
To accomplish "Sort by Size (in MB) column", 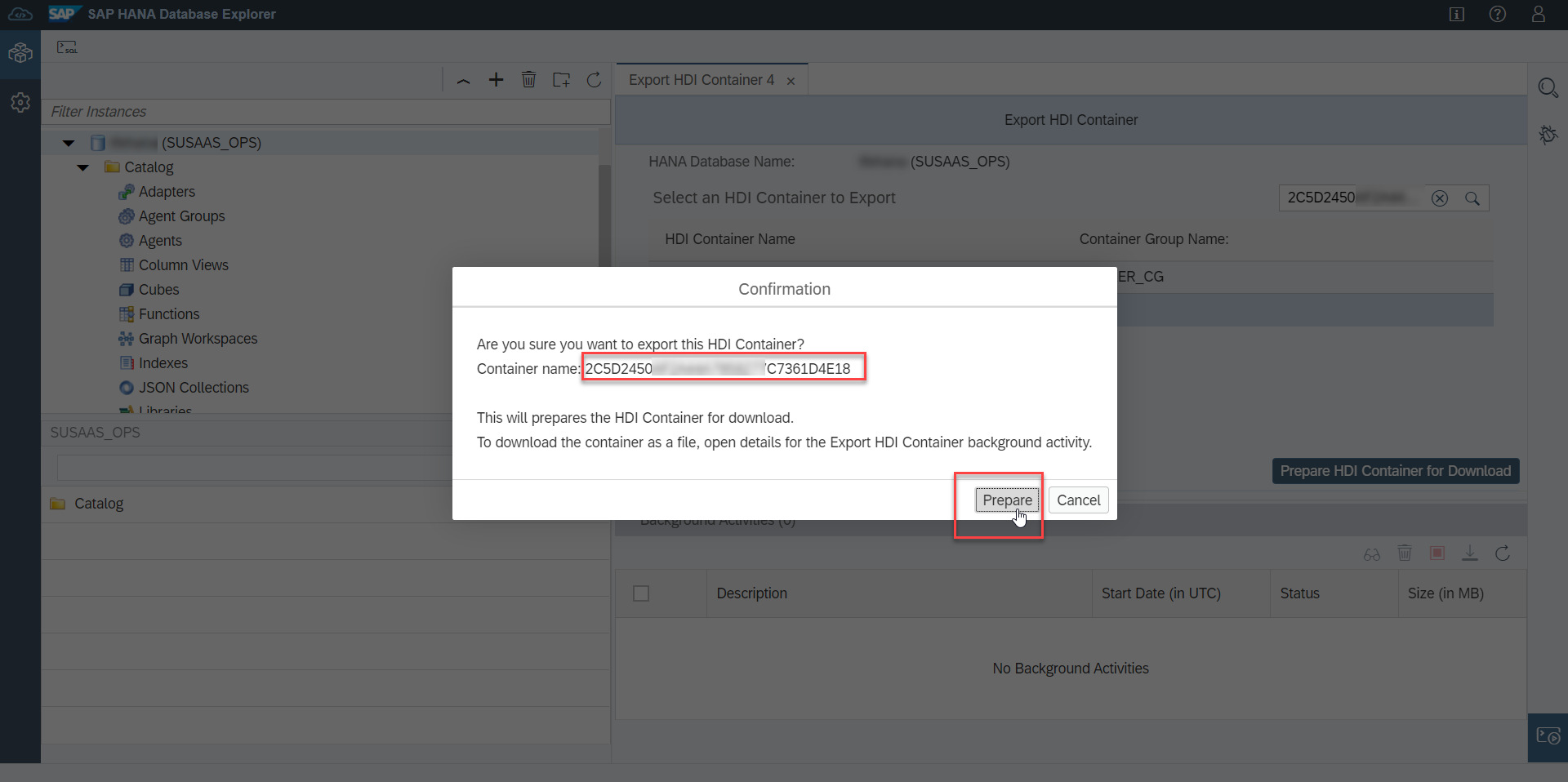I will (x=1463, y=593).
